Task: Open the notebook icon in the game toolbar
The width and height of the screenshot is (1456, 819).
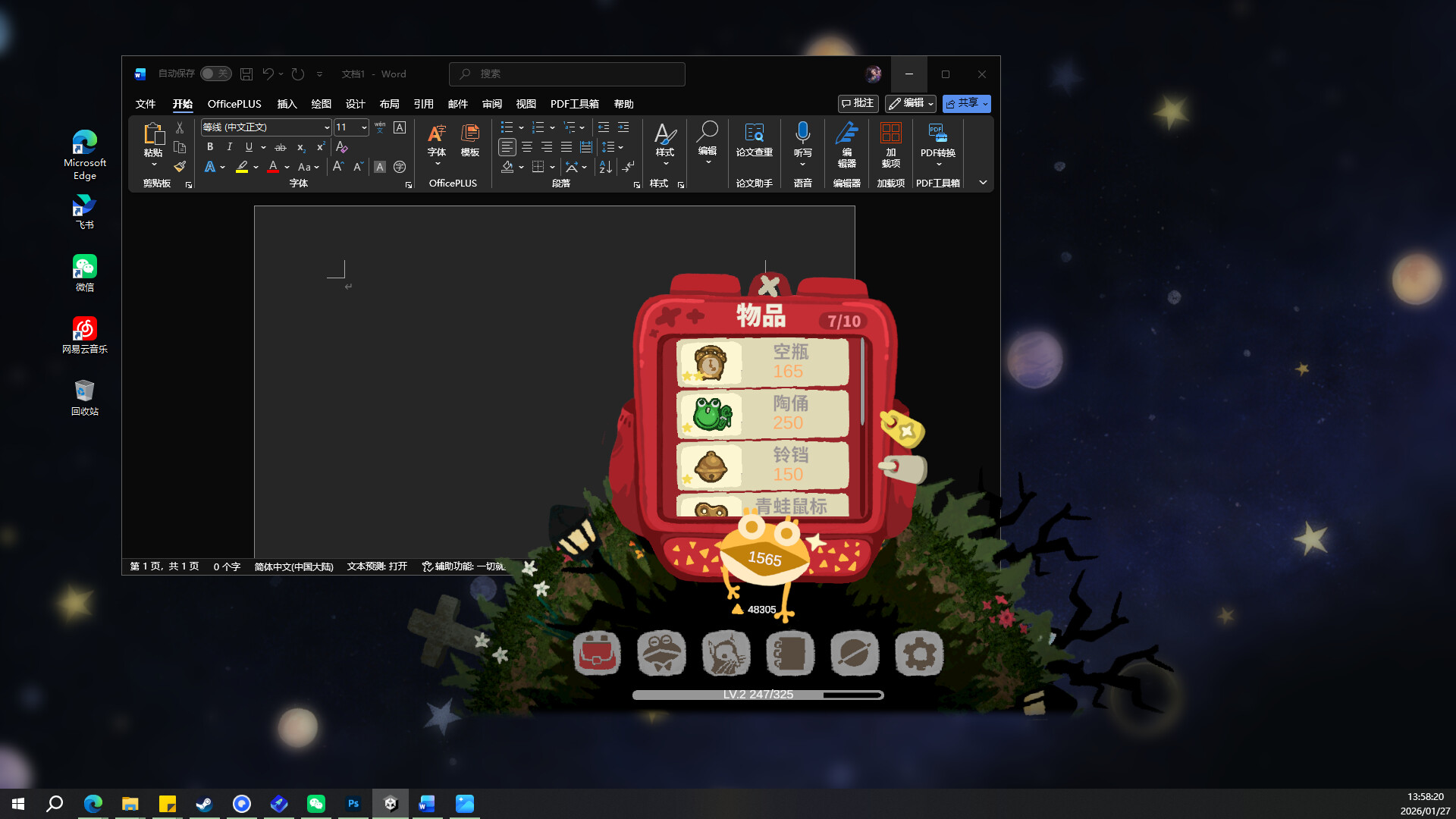Action: 790,653
